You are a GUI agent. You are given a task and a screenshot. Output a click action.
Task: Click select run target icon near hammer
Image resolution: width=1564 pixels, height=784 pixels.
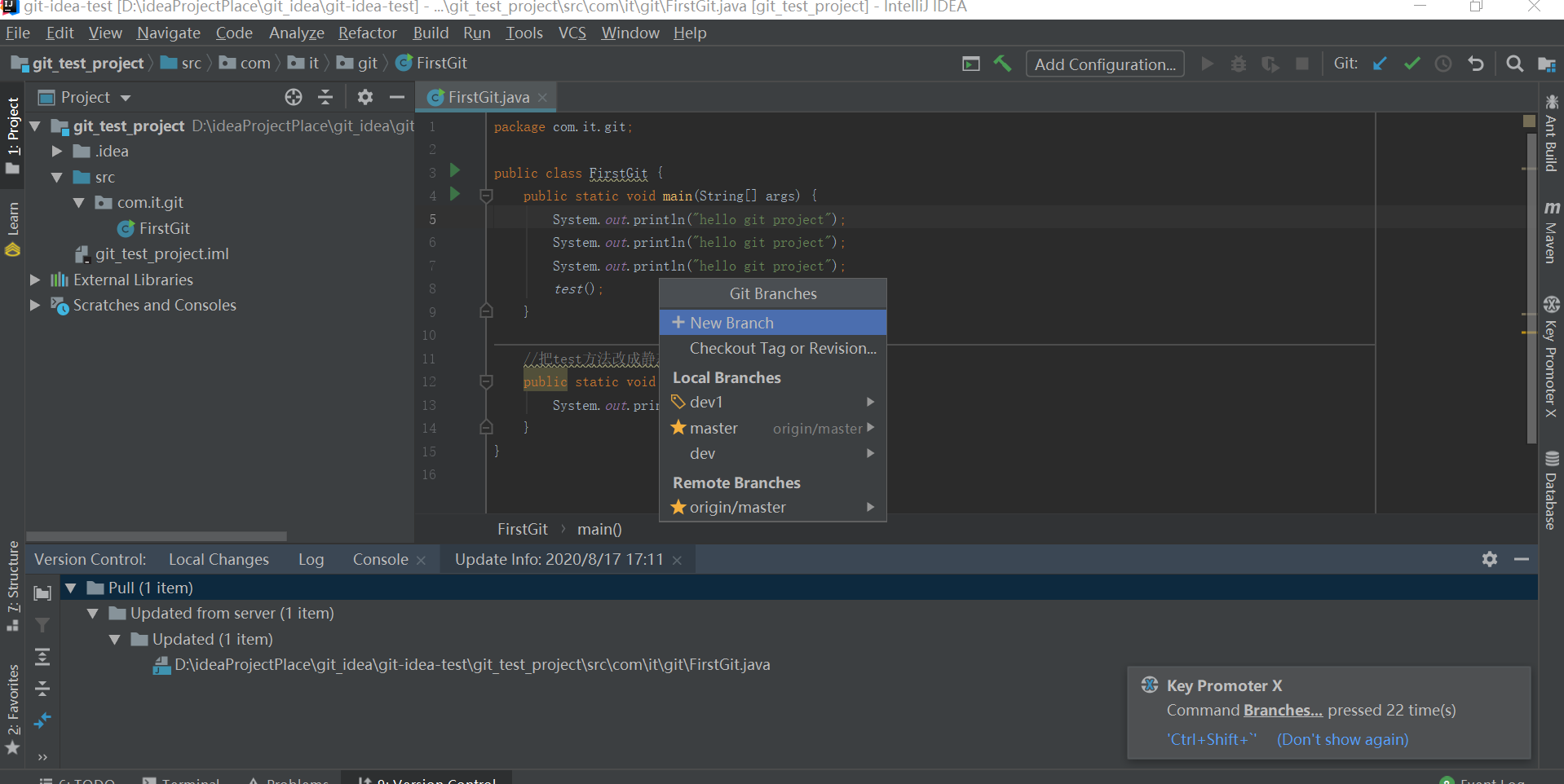(x=971, y=64)
